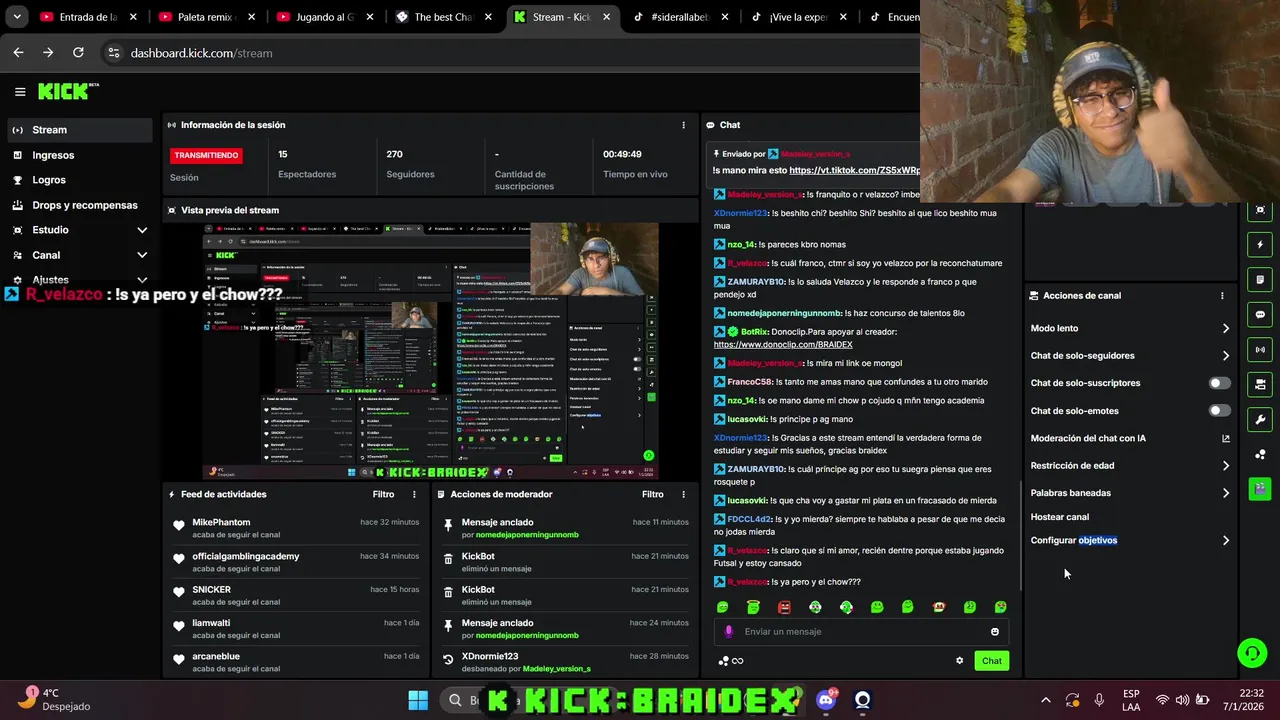Viewport: 1280px width, 720px height.
Task: Click the three-dots cluster icon in the right sidebar
Action: [x=1260, y=454]
